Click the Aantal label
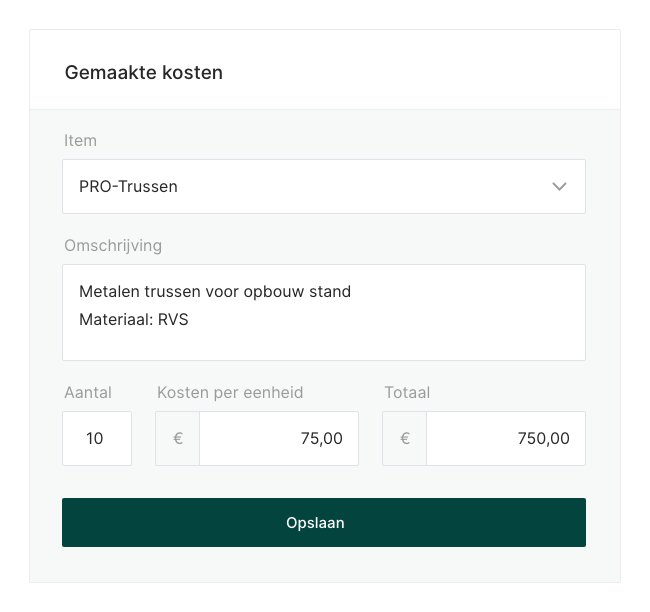This screenshot has height=612, width=650. tap(88, 393)
